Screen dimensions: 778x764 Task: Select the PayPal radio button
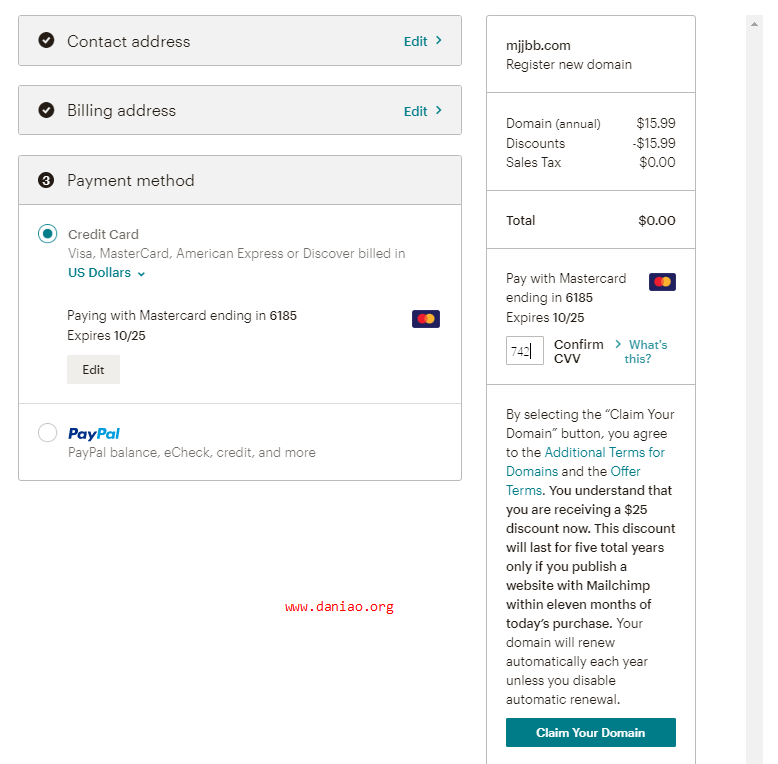48,432
